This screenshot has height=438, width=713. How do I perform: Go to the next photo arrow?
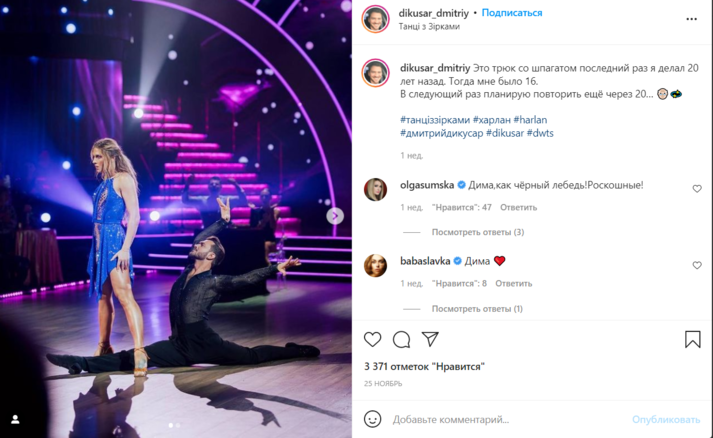point(335,216)
